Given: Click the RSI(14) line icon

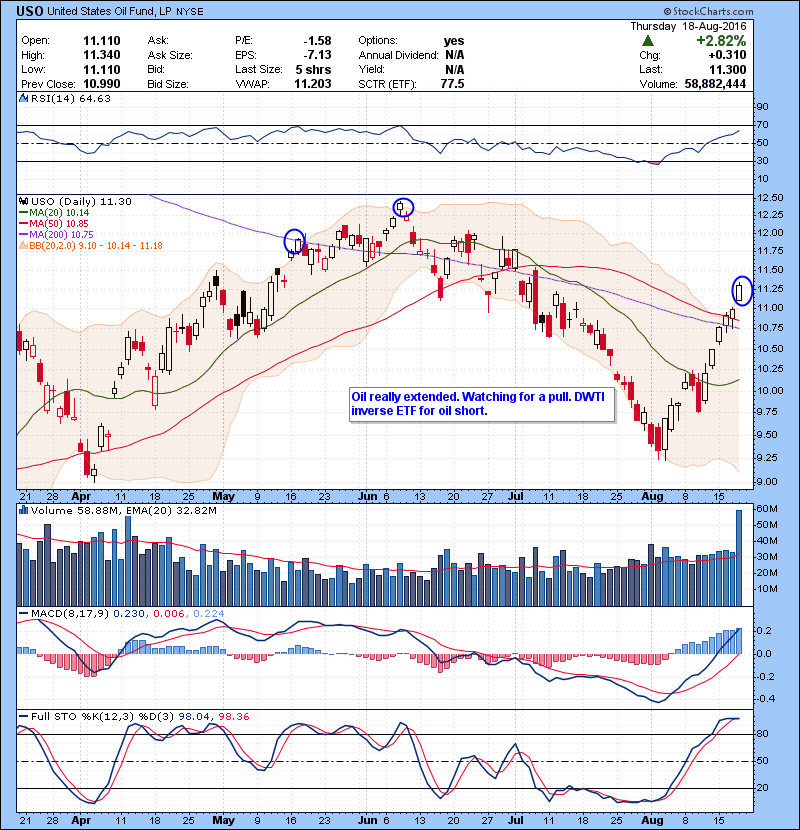Looking at the screenshot, I should point(23,98).
